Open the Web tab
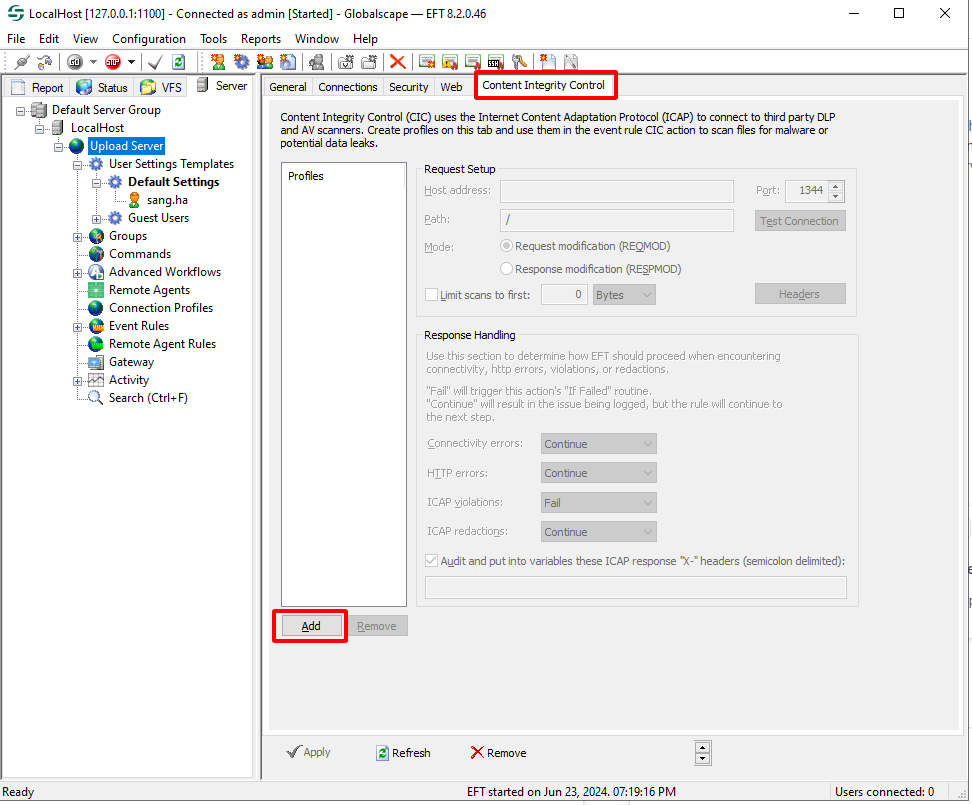Image resolution: width=972 pixels, height=805 pixels. pos(451,87)
